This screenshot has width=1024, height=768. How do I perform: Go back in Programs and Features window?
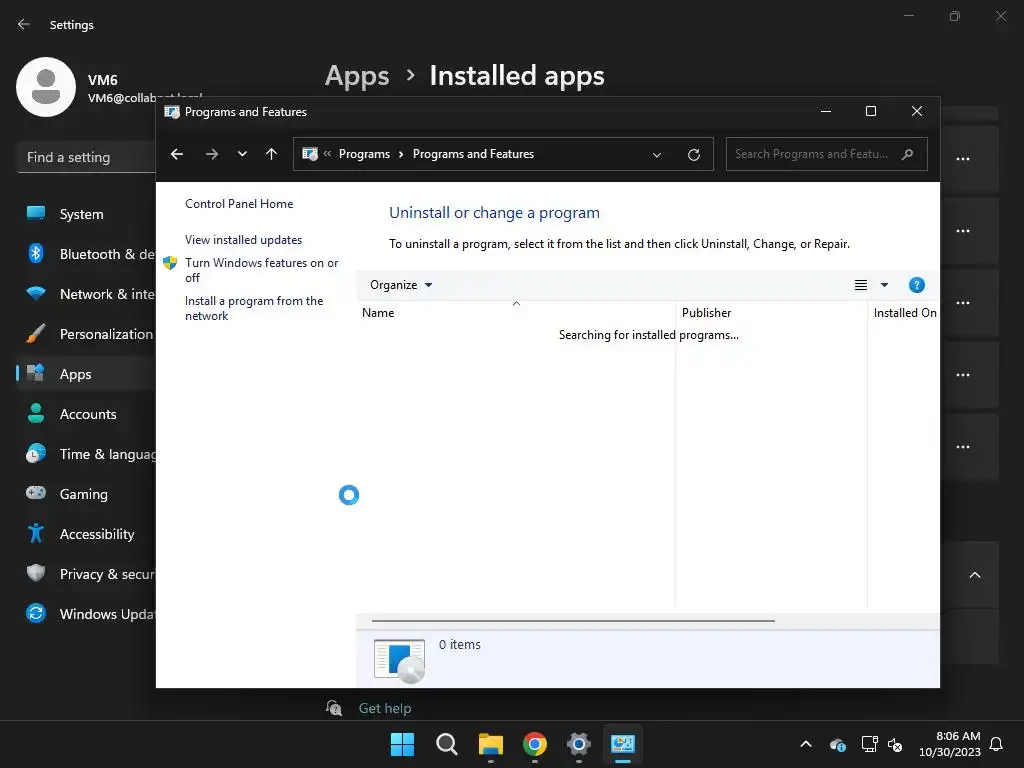[176, 154]
